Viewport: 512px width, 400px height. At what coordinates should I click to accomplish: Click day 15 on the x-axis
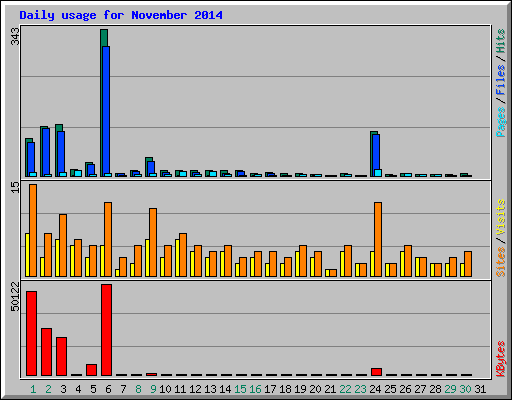[x=240, y=389]
